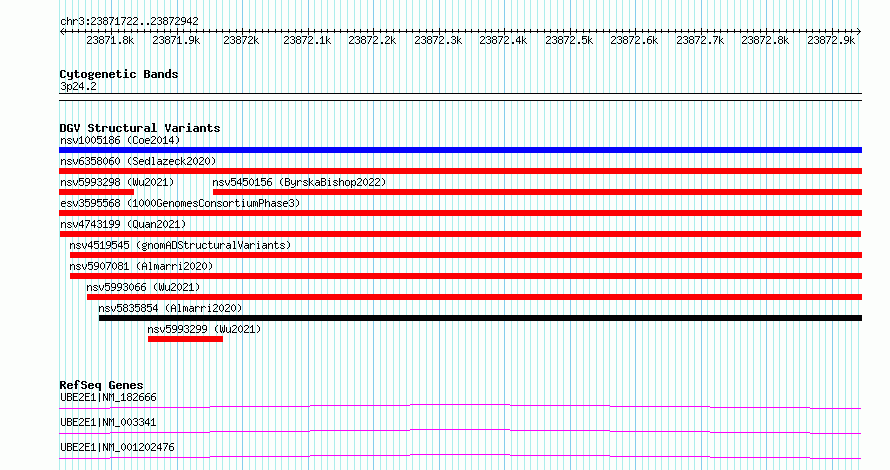Click the red nsv4743199 variant bar

pyautogui.click(x=460, y=234)
